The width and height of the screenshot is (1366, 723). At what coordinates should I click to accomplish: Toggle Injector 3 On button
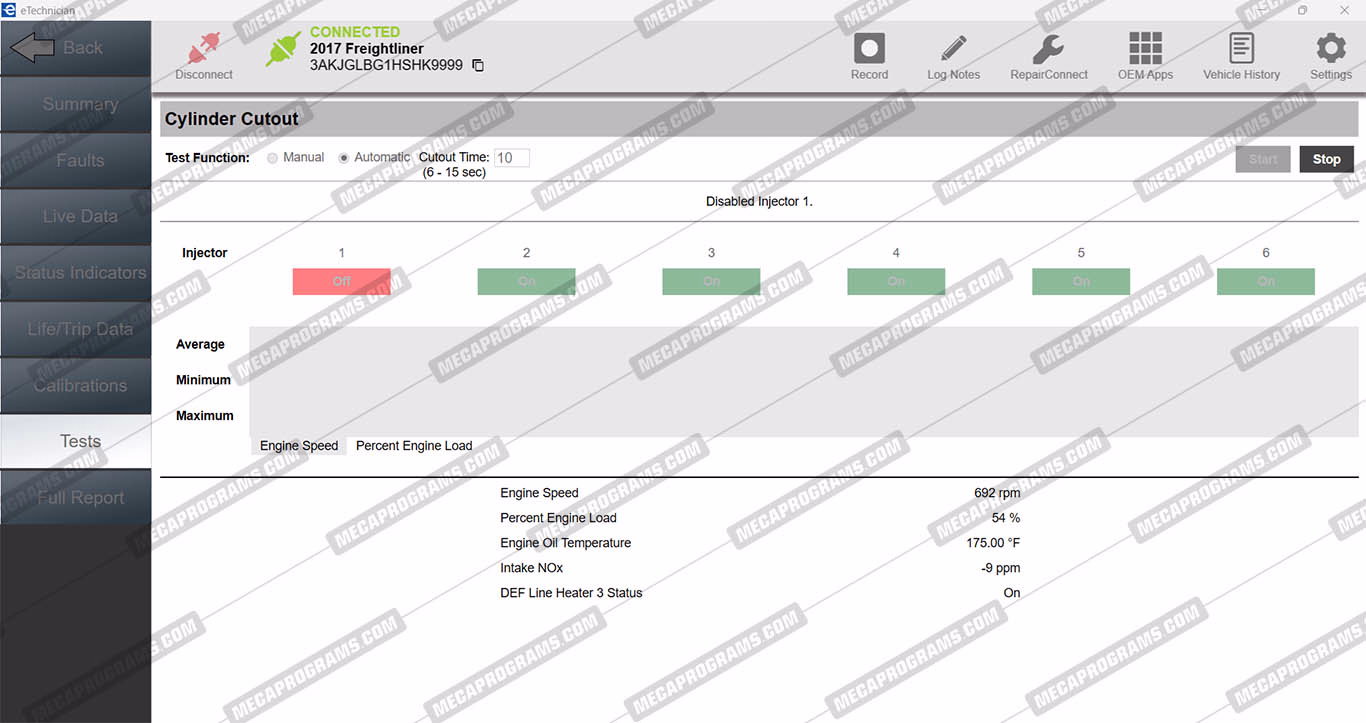tap(711, 281)
